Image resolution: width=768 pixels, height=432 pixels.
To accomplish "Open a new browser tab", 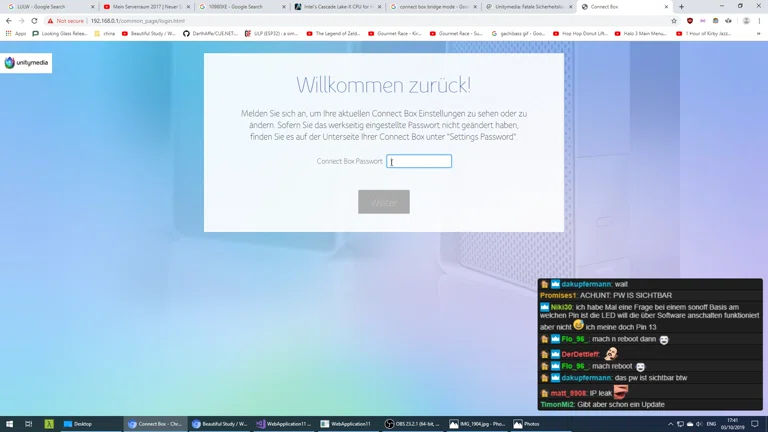I will pyautogui.click(x=681, y=7).
